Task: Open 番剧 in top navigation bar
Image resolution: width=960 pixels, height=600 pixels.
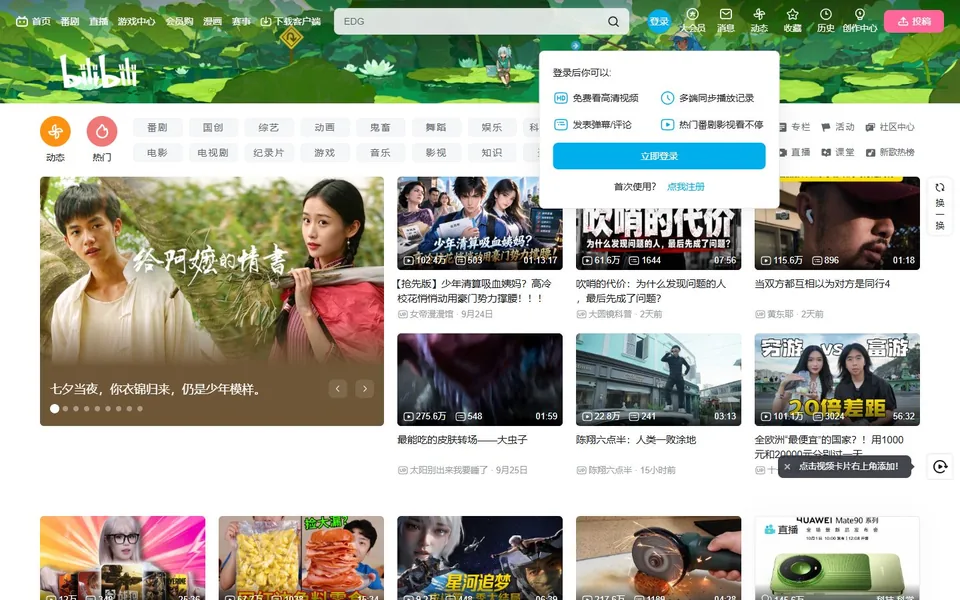Action: point(70,21)
